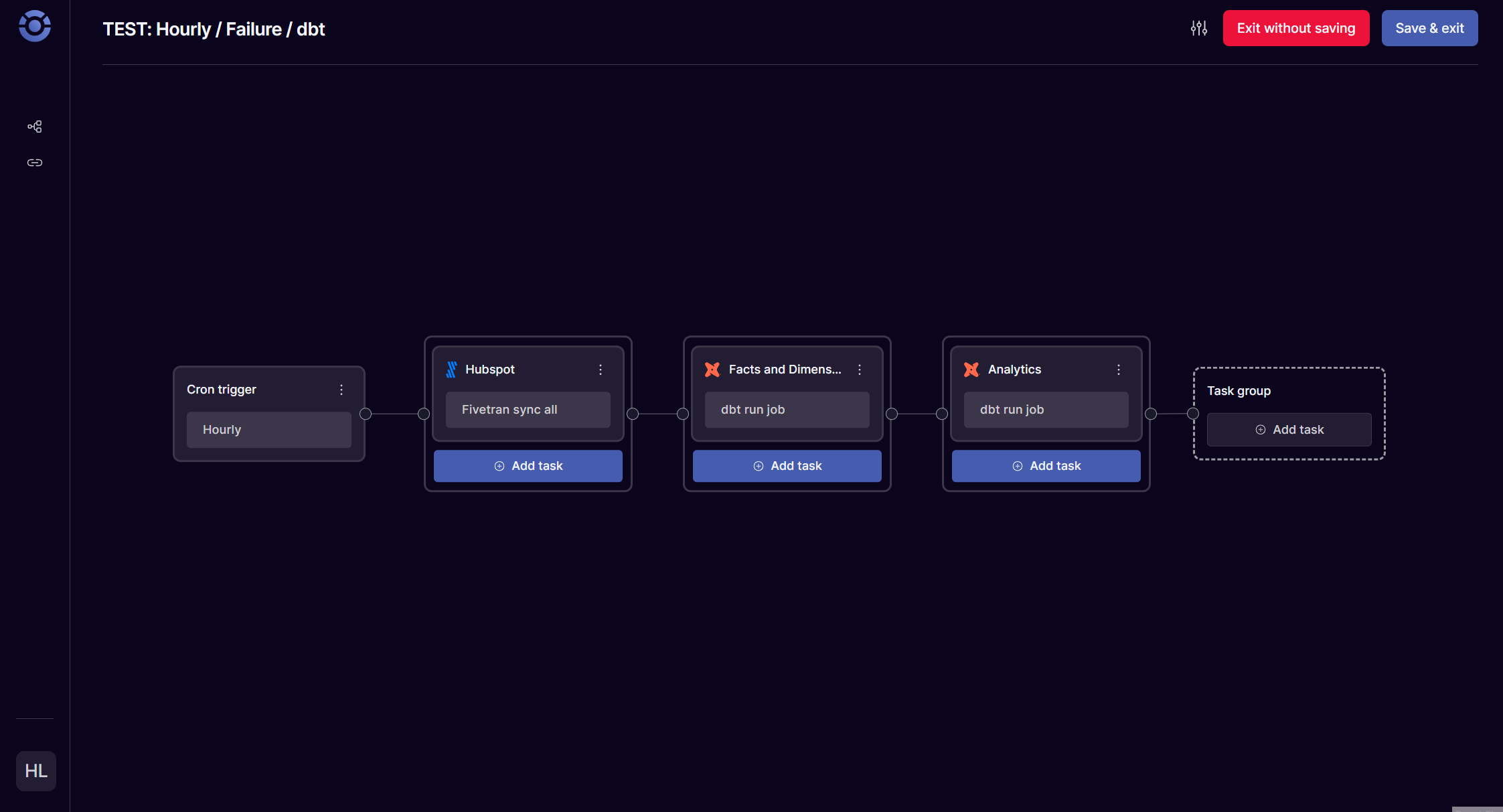The height and width of the screenshot is (812, 1503).
Task: Open the Hubspot task three-dot menu
Action: point(600,369)
